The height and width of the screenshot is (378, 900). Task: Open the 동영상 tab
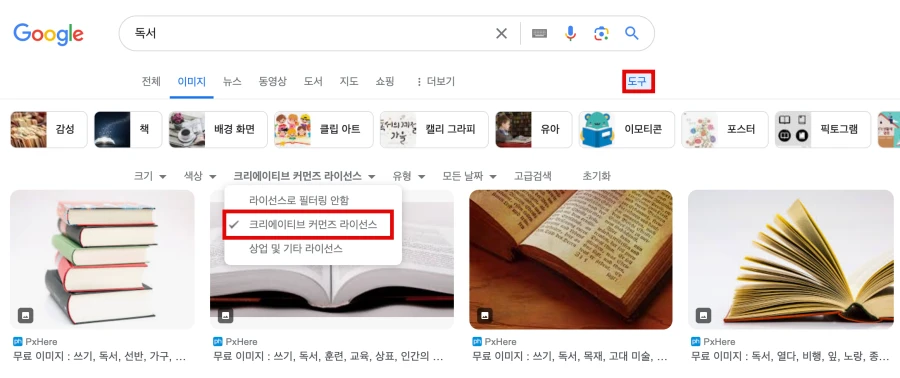(273, 81)
